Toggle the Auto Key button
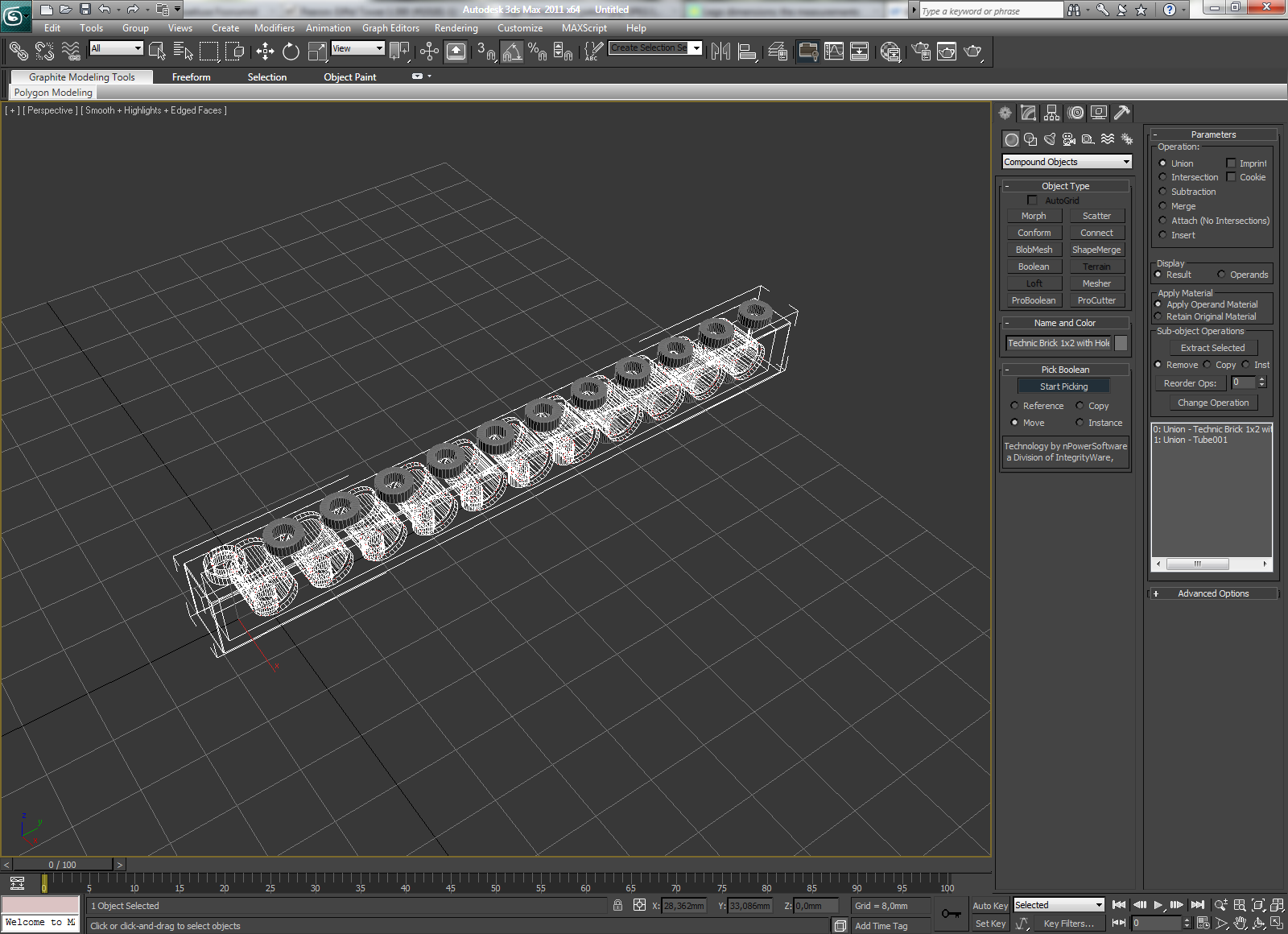1288x934 pixels. [x=989, y=906]
